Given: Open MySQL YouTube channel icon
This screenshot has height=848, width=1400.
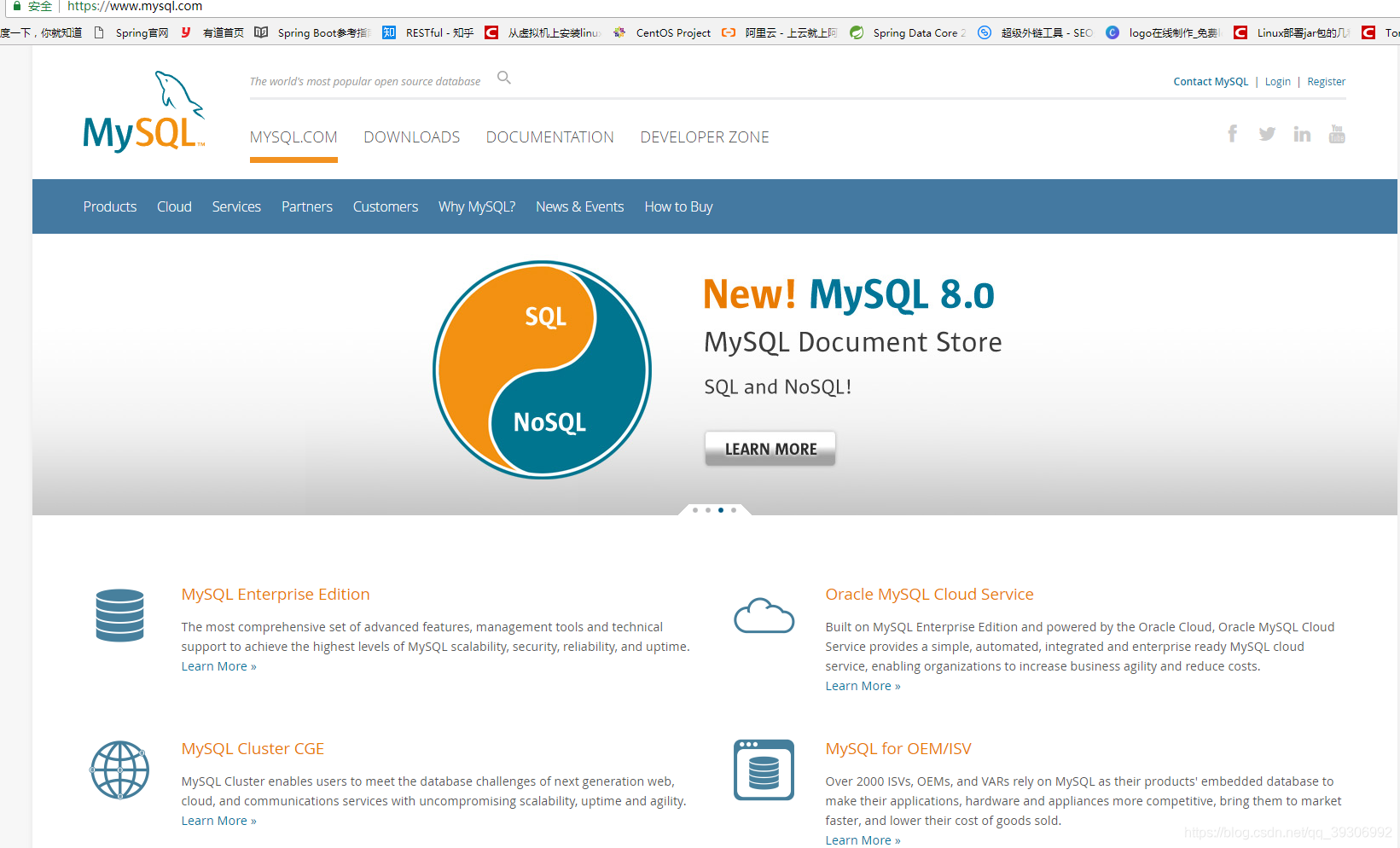Looking at the screenshot, I should point(1337,134).
